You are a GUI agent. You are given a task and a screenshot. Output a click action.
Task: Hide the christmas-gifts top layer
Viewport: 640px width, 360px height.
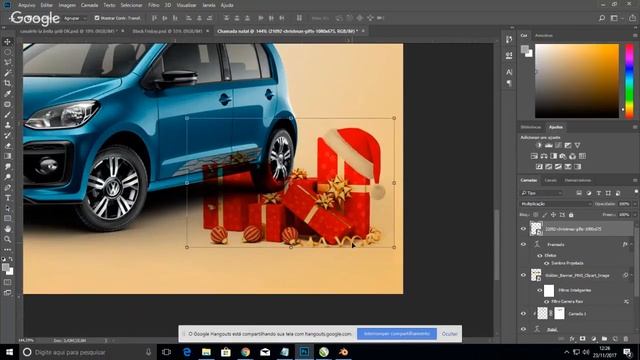[x=523, y=229]
